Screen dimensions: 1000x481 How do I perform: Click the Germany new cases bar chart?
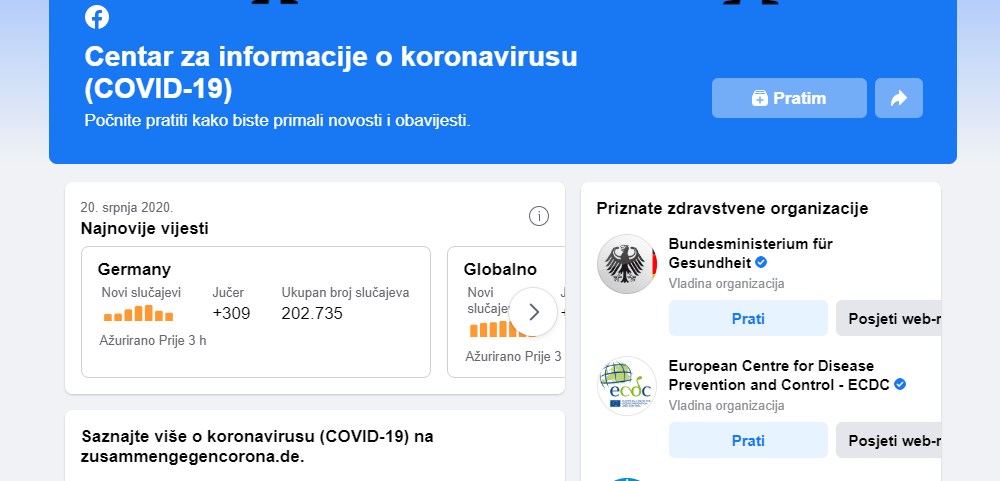pos(138,313)
